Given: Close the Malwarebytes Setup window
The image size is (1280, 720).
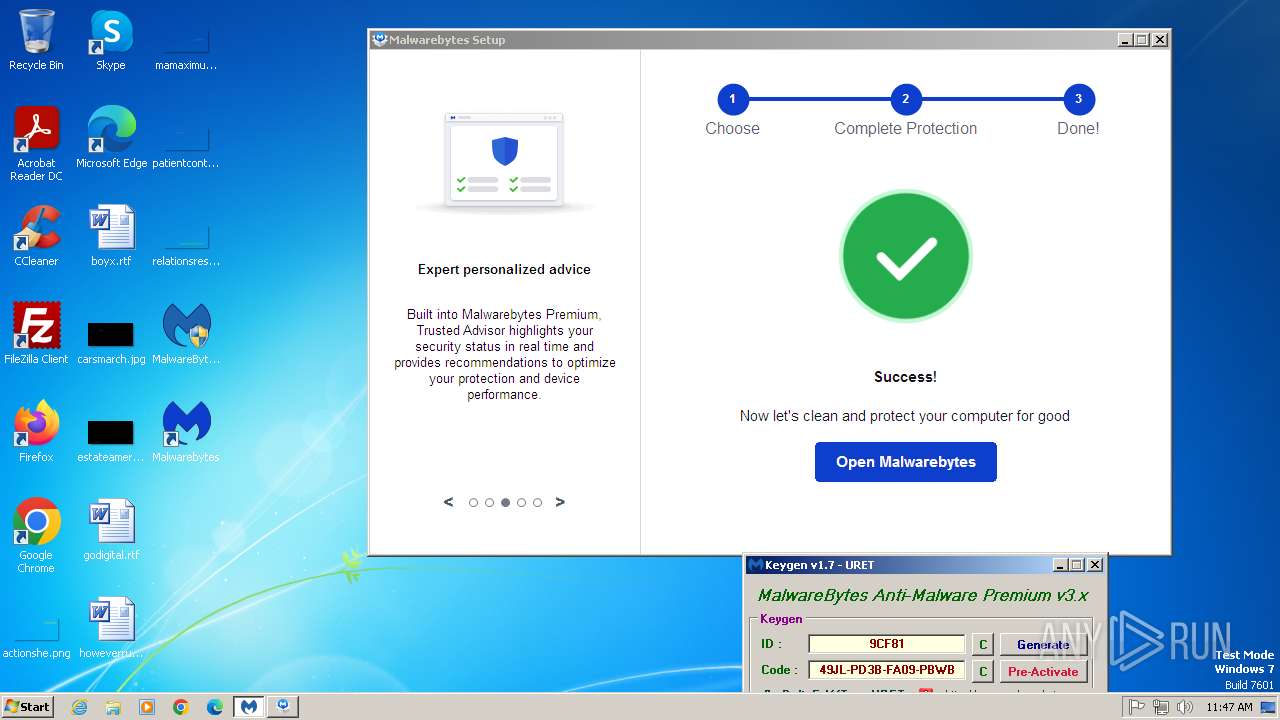Looking at the screenshot, I should point(1160,40).
